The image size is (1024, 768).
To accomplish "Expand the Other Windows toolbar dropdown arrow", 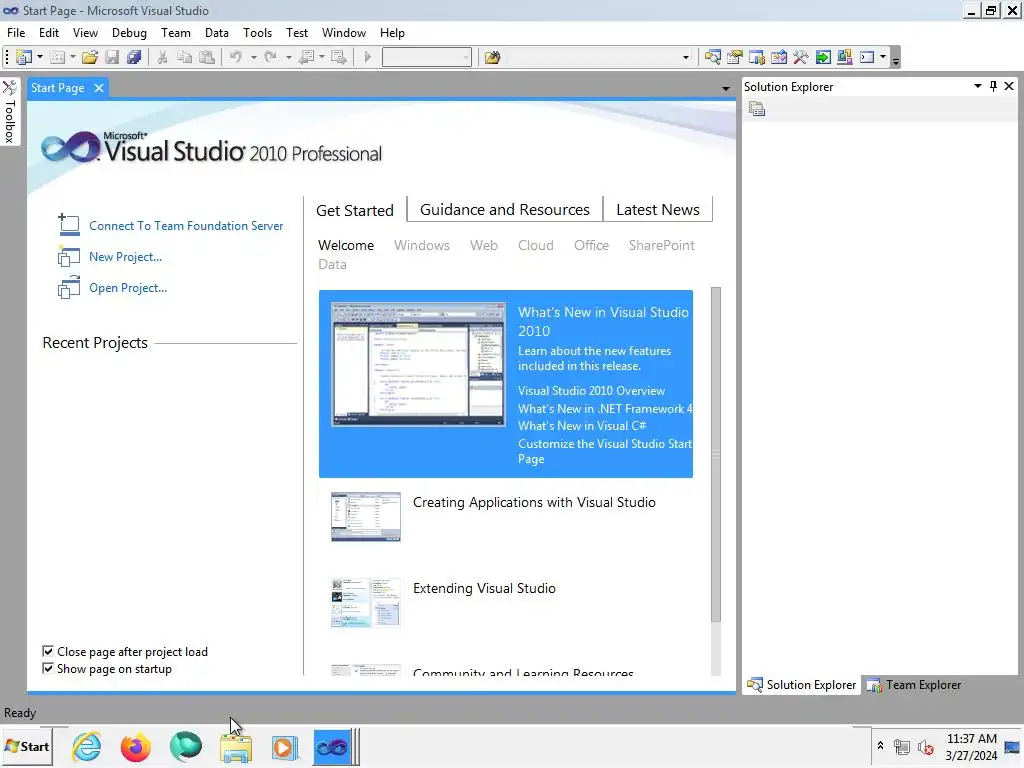I will (x=883, y=57).
